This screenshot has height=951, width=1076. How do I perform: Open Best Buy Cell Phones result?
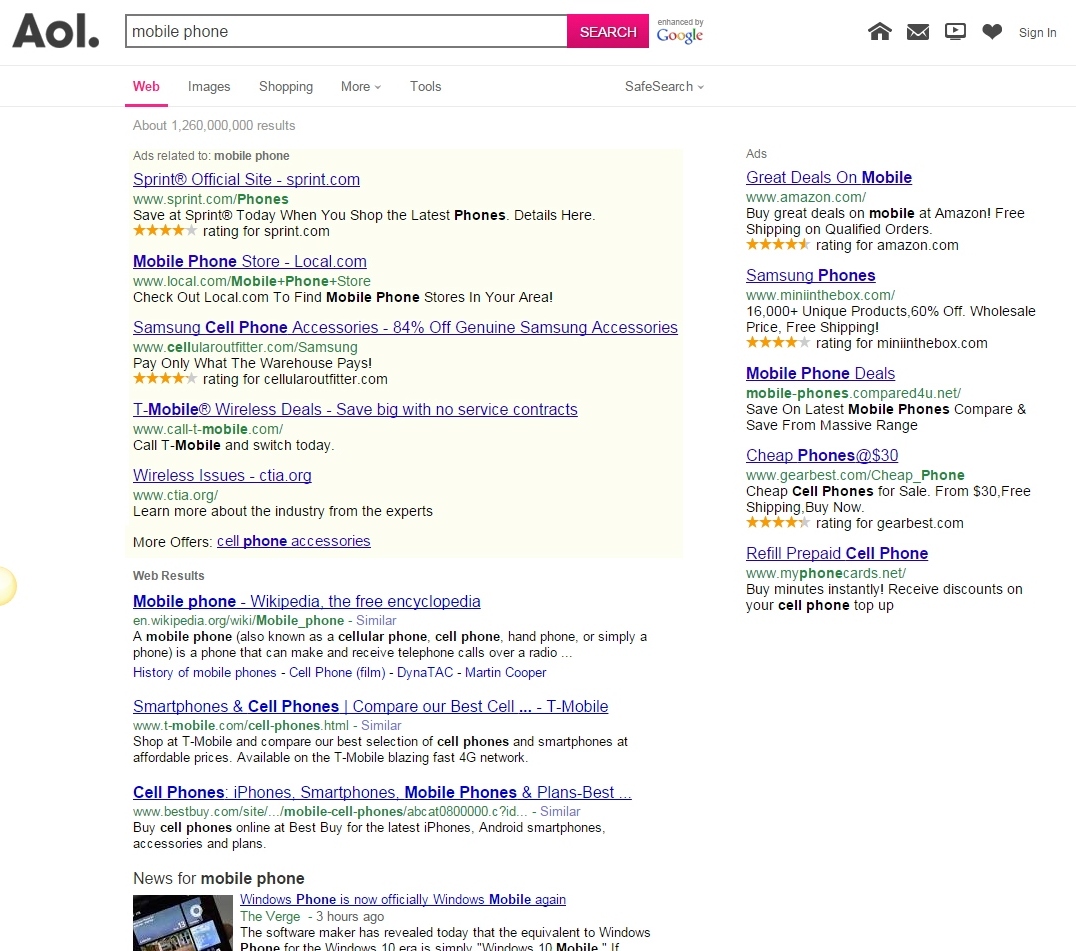(382, 792)
